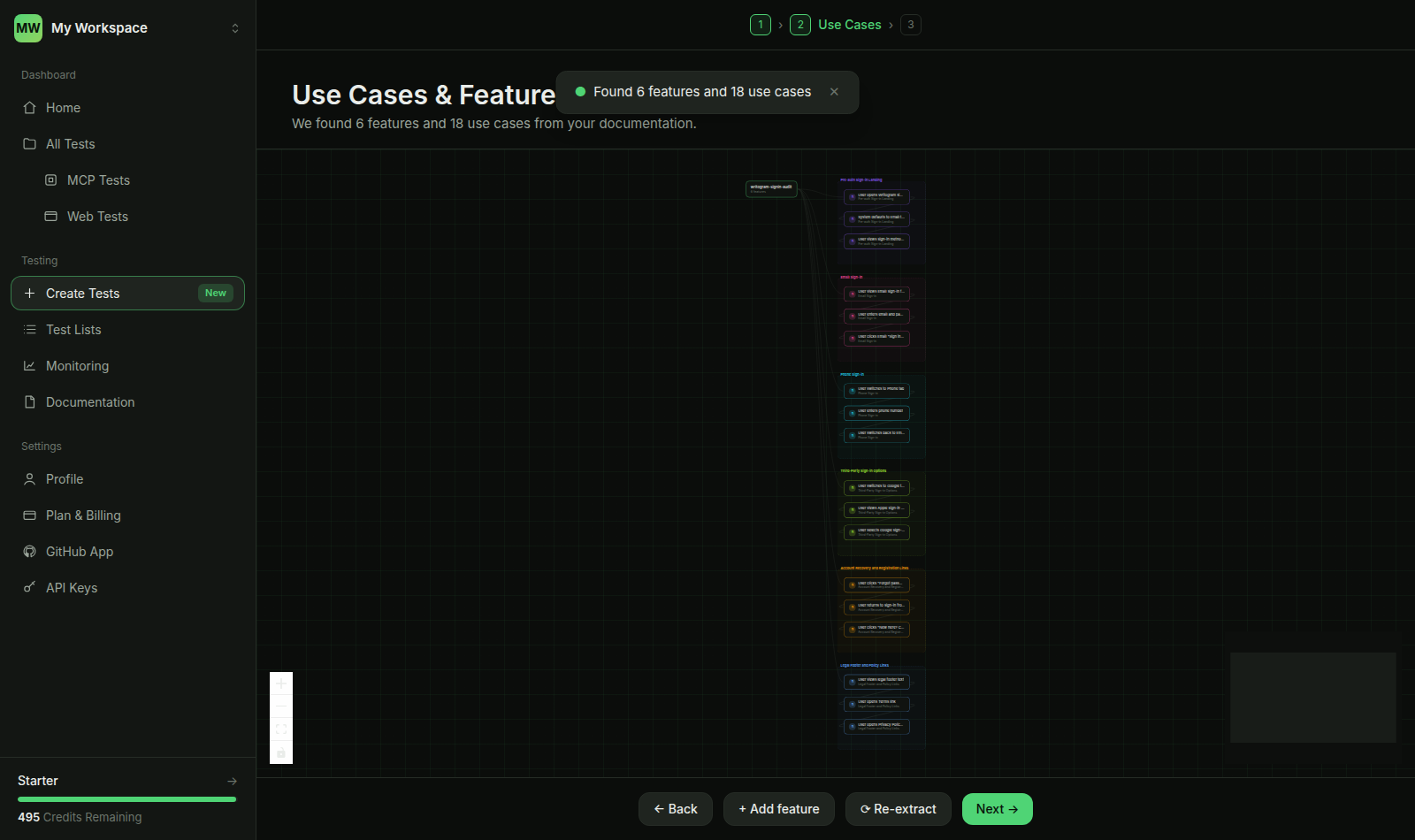
Task: Go to Monitoring page
Action: (x=127, y=366)
